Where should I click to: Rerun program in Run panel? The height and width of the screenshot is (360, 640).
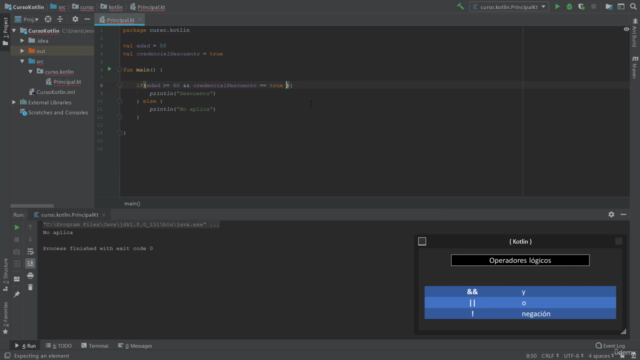click(17, 227)
